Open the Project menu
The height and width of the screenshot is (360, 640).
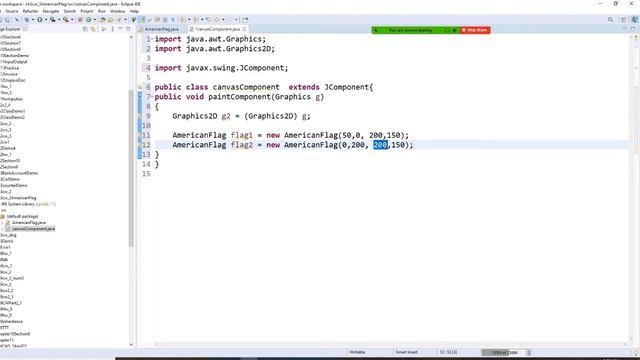87,11
